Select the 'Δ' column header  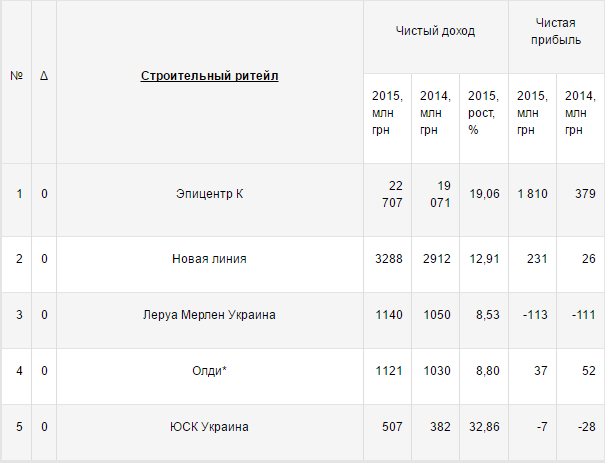(x=44, y=76)
